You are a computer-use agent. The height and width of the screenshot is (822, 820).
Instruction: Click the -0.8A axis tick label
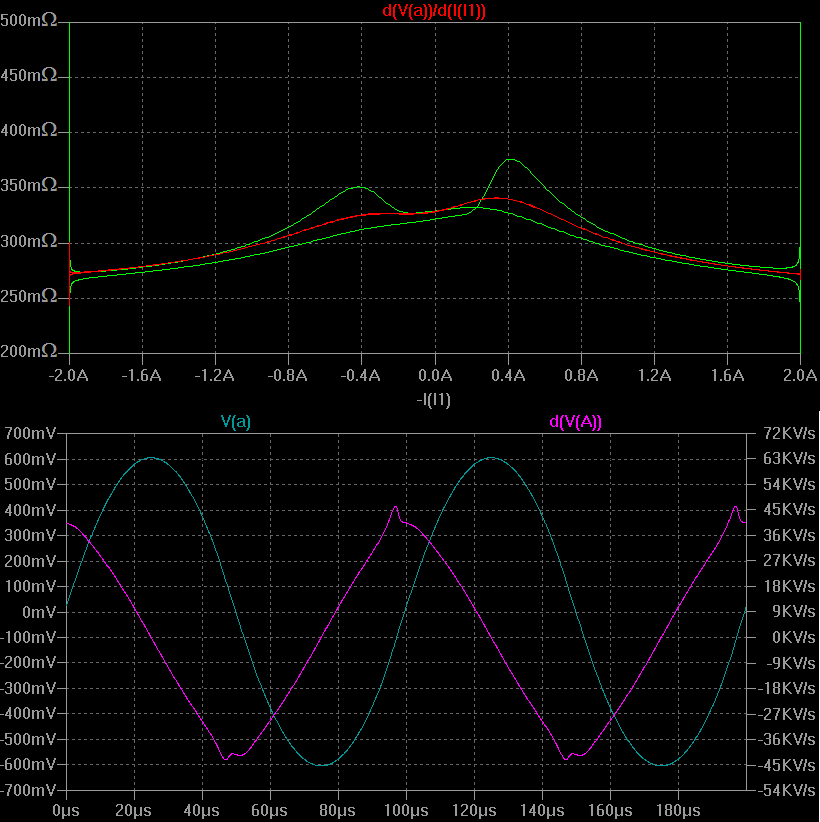[x=287, y=375]
